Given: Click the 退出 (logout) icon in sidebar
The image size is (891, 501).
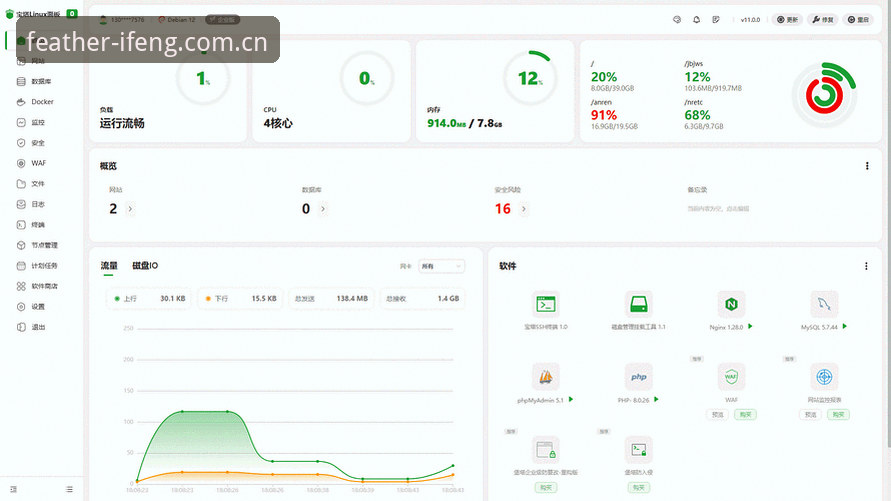Looking at the screenshot, I should point(21,327).
